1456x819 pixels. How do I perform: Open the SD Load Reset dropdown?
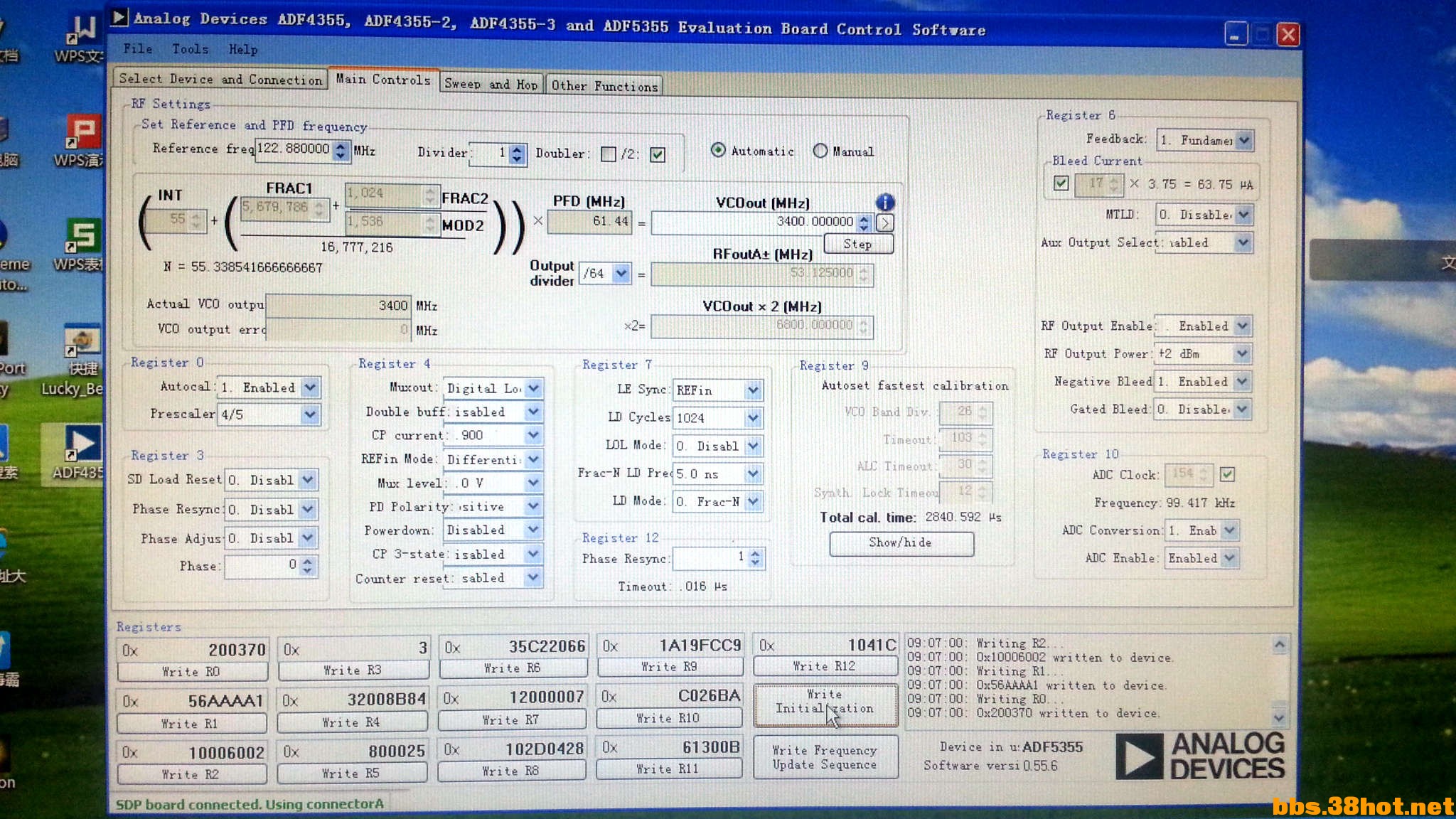coord(307,480)
